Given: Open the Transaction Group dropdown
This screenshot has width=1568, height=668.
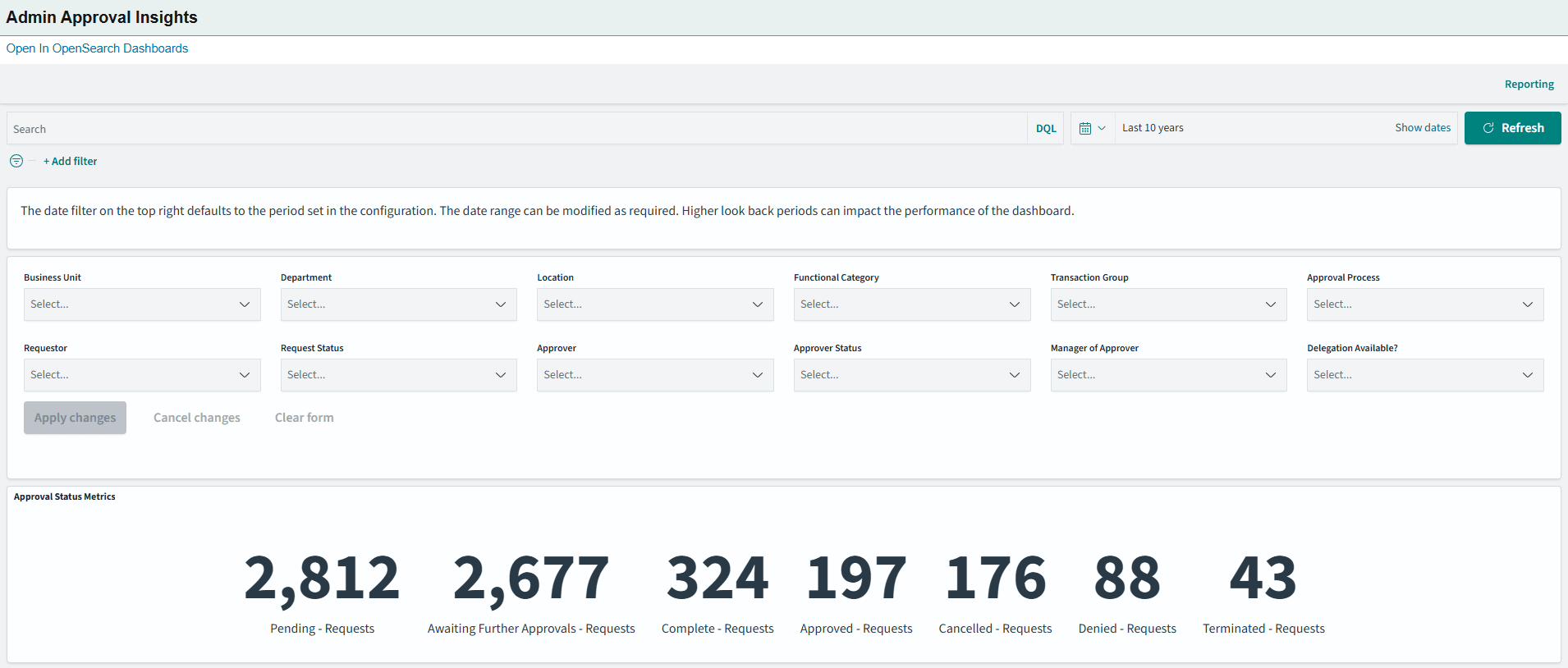Looking at the screenshot, I should (x=1168, y=304).
